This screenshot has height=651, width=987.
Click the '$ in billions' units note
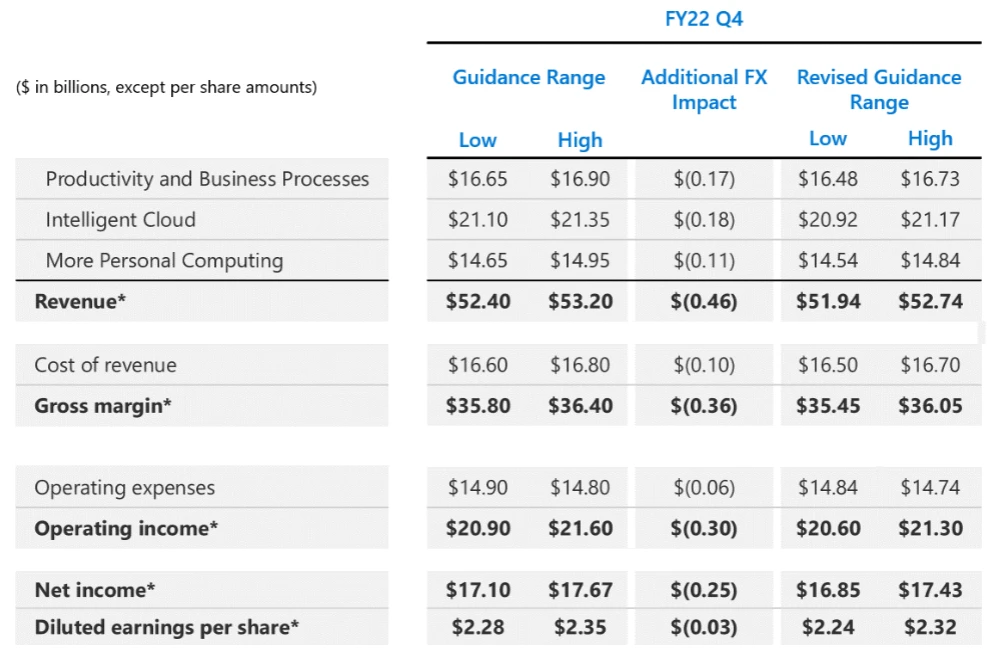tap(166, 87)
